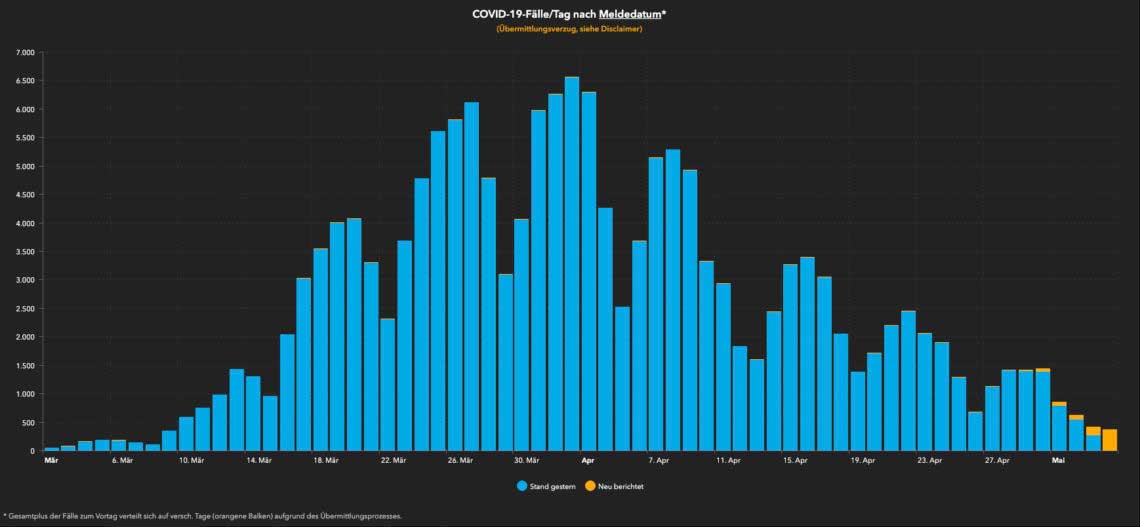1140x527 pixels.
Task: Click the bold 'Apr' axis label
Action: (x=588, y=460)
